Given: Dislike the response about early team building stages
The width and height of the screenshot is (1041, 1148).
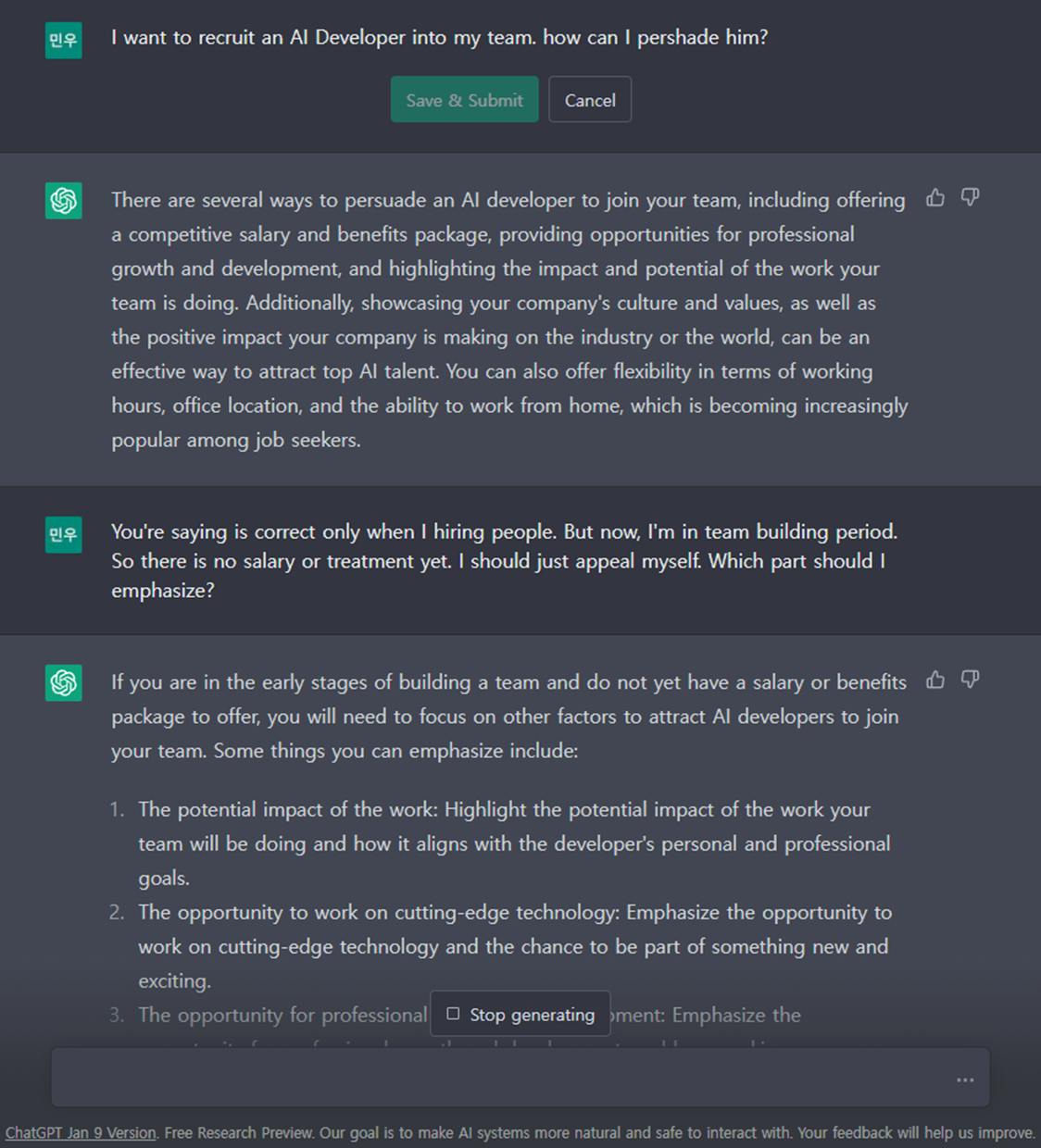Looking at the screenshot, I should click(970, 680).
